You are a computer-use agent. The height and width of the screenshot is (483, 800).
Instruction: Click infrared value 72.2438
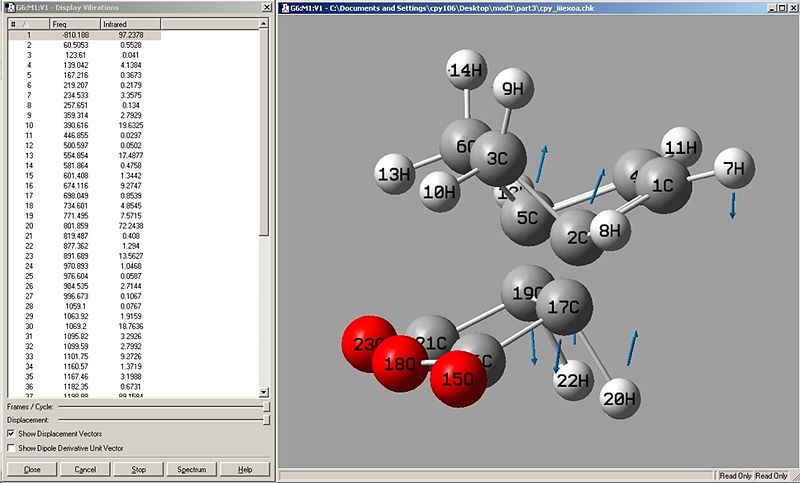point(131,226)
